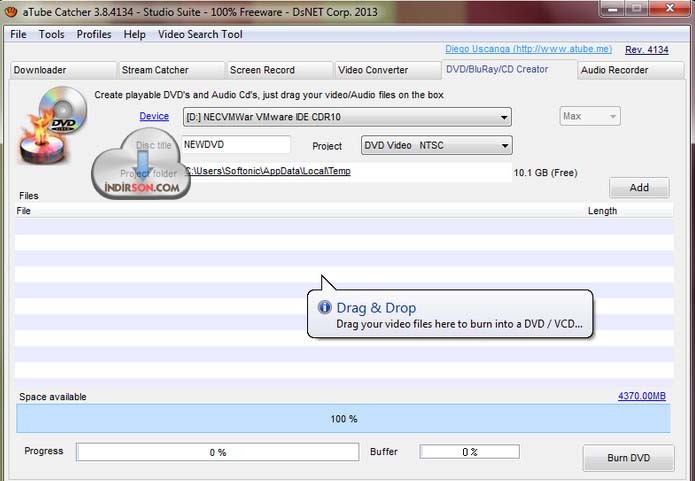
Task: Click the NEWDVD disc title field
Action: [x=236, y=145]
